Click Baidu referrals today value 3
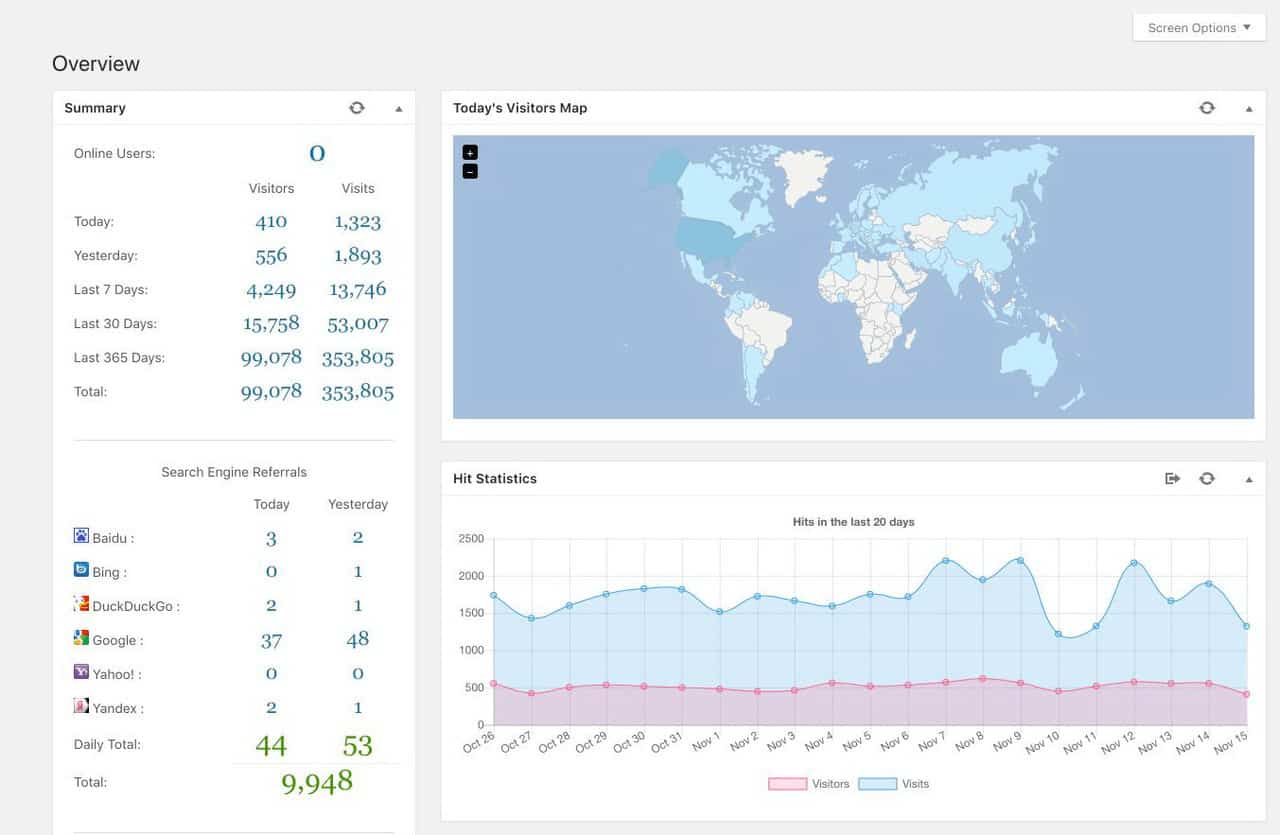The width and height of the screenshot is (1280, 835). 271,539
